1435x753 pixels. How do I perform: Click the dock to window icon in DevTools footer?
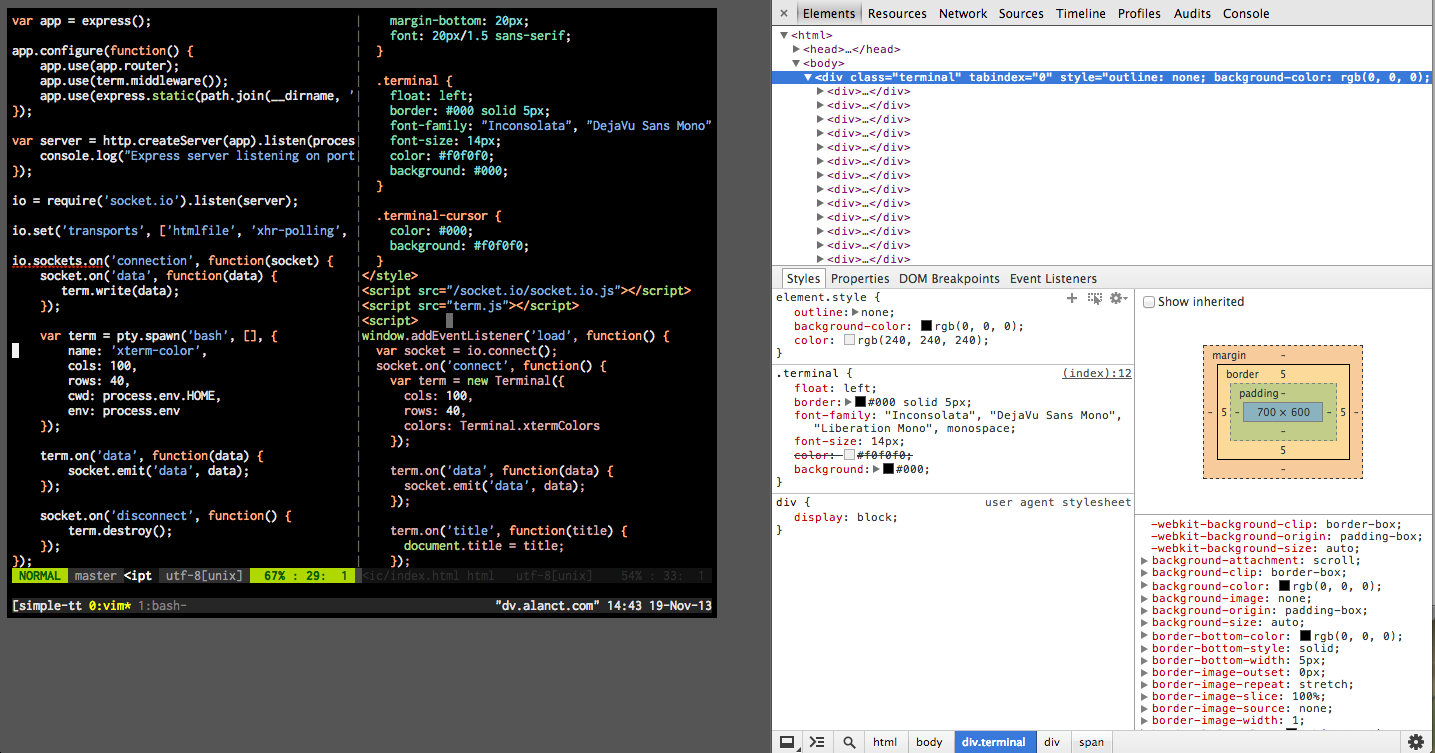787,742
